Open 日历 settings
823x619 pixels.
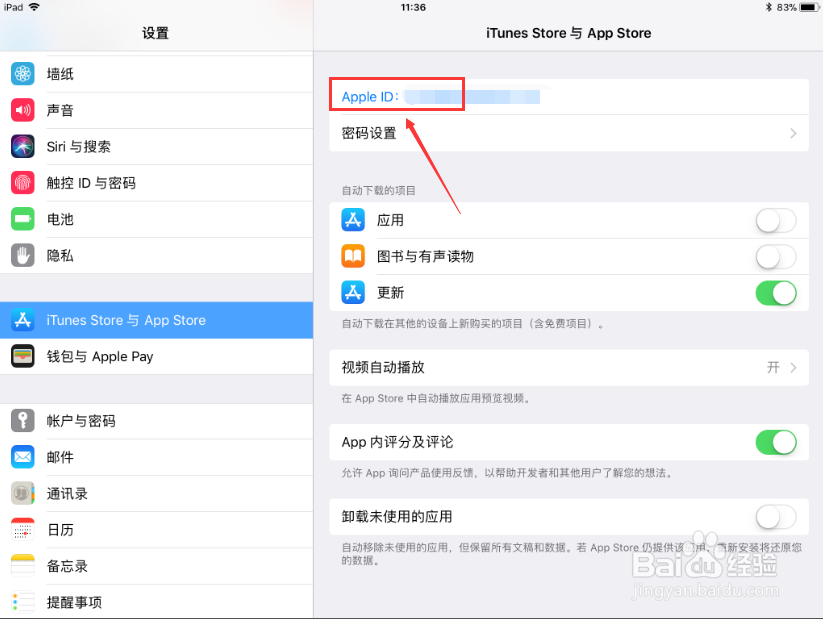(x=156, y=530)
